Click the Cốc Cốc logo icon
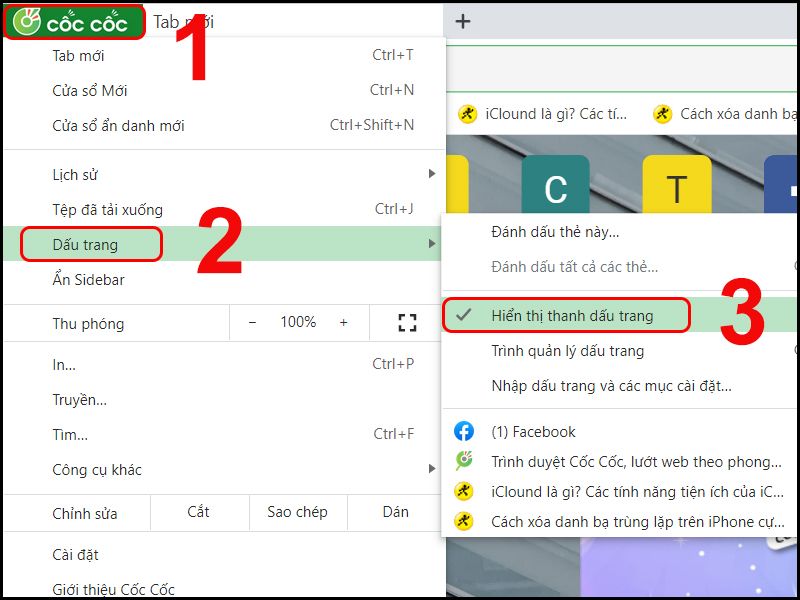The width and height of the screenshot is (800, 600). click(25, 20)
